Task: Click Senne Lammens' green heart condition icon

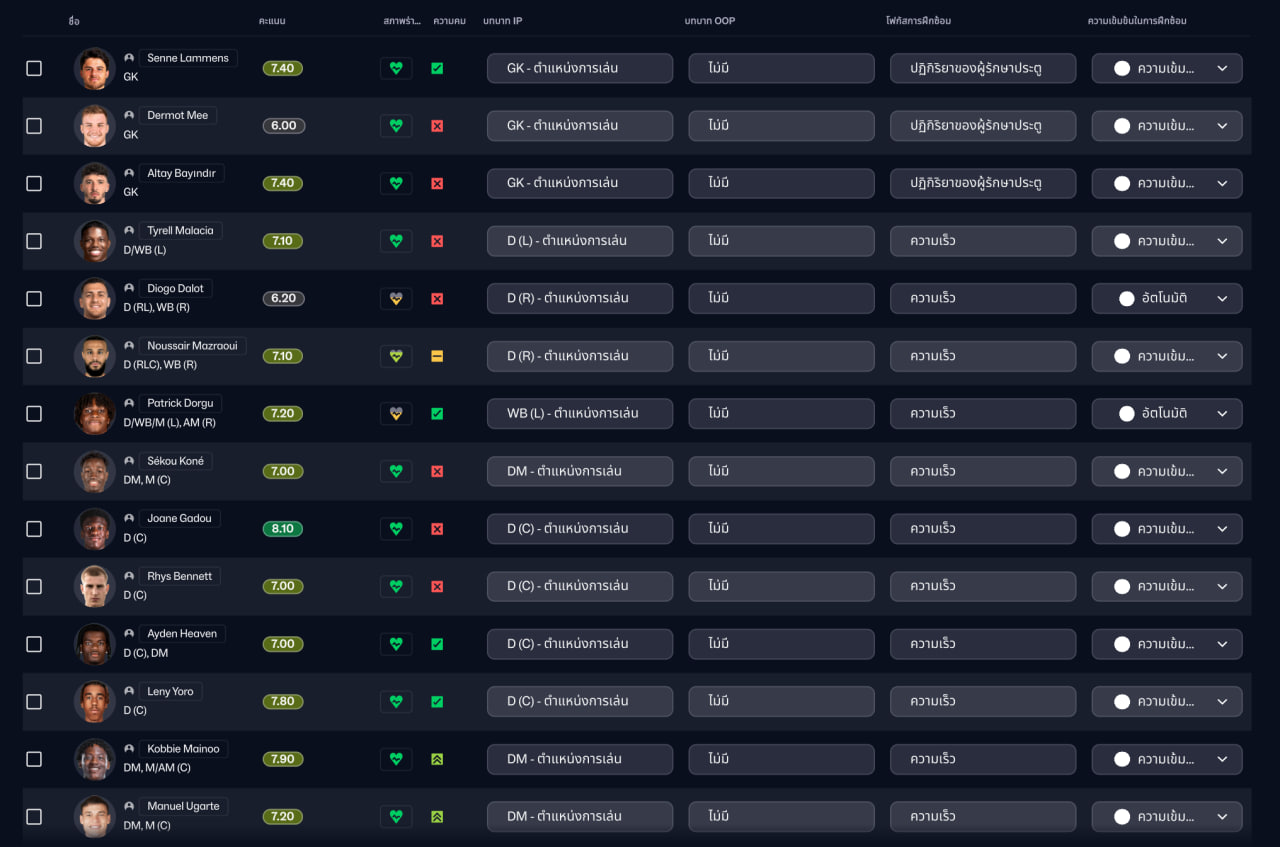Action: click(396, 68)
